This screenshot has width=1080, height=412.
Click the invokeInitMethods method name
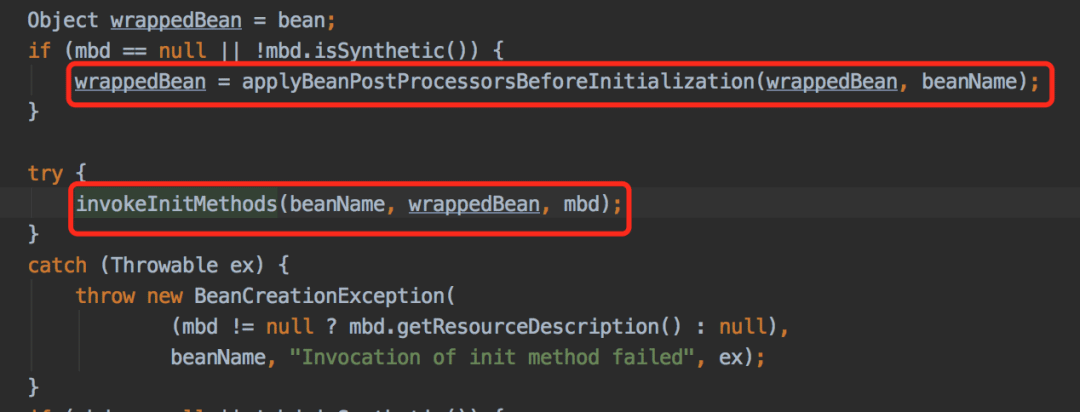(x=176, y=204)
